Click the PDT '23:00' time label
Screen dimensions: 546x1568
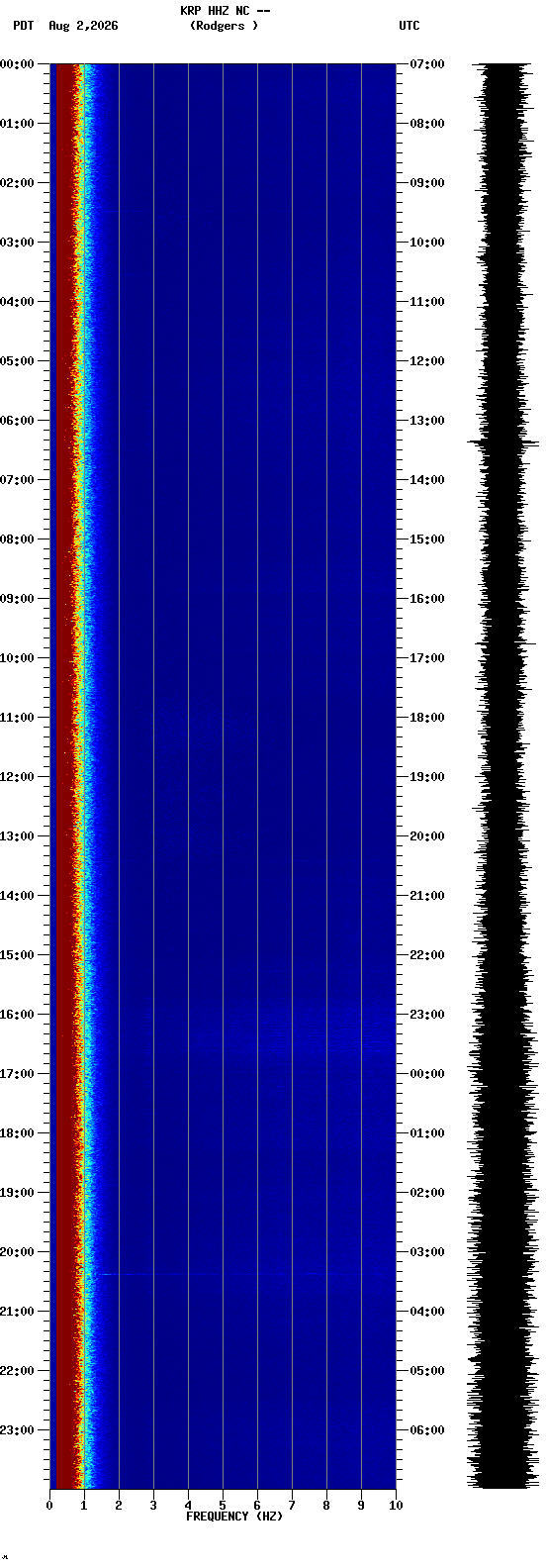[17, 1430]
